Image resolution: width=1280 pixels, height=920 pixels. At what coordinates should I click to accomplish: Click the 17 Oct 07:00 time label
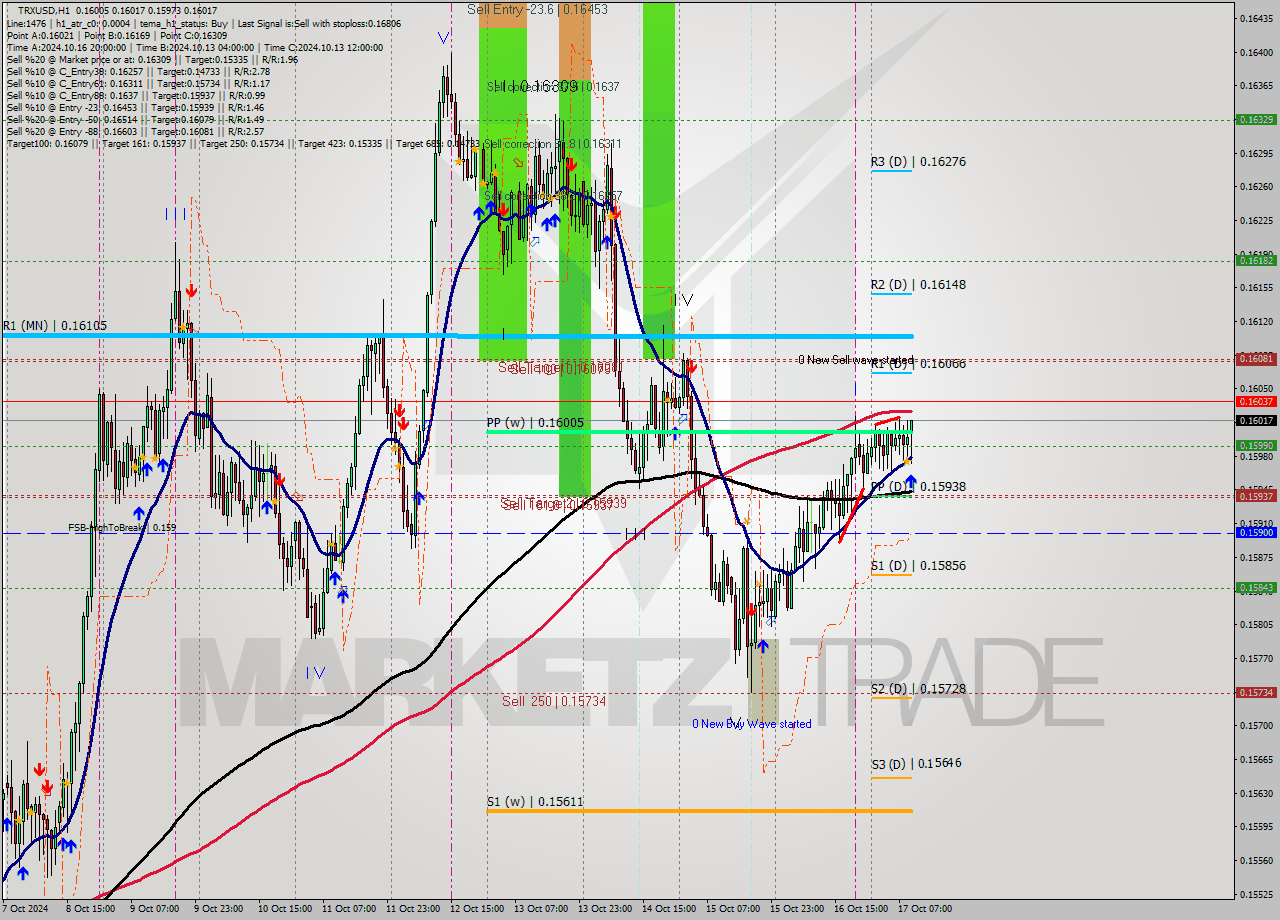(x=925, y=909)
